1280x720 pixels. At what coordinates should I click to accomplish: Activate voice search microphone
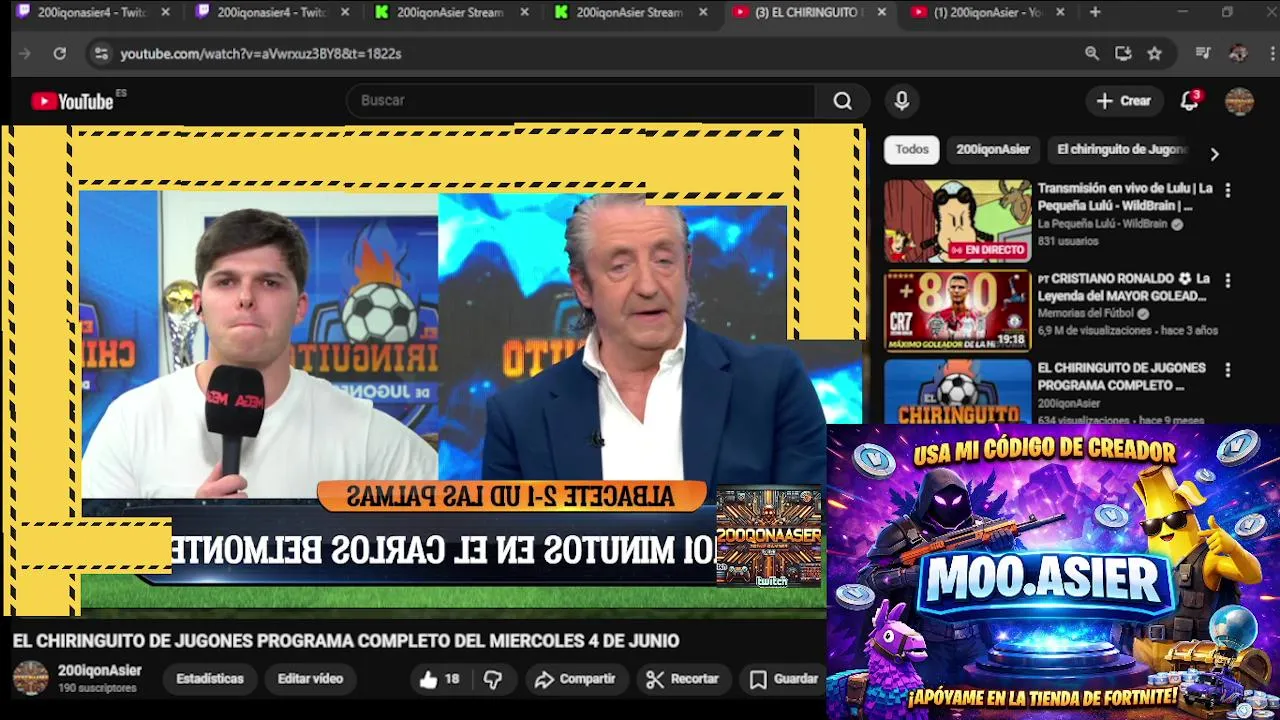[902, 101]
